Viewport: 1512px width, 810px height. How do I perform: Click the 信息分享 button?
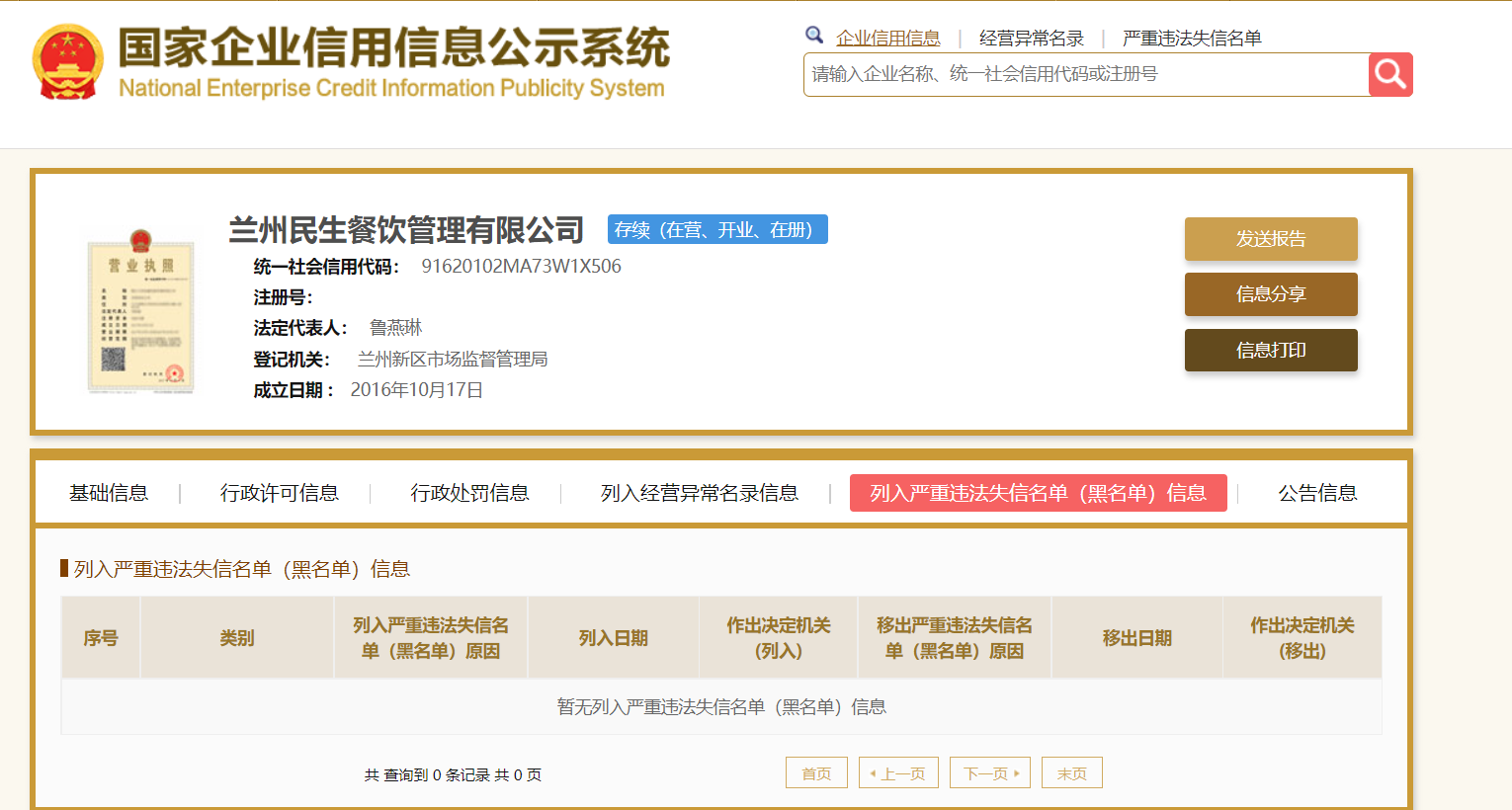coord(1271,294)
